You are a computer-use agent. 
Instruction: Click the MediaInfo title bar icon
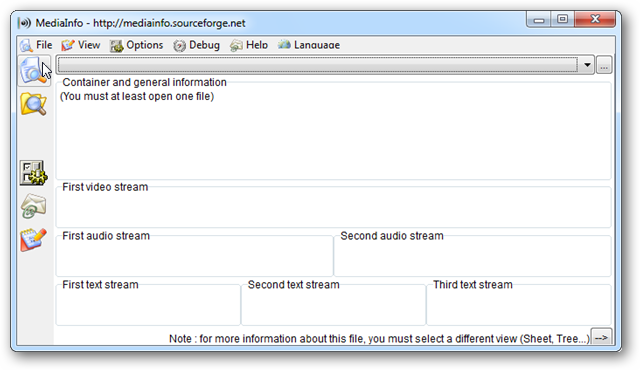click(24, 23)
